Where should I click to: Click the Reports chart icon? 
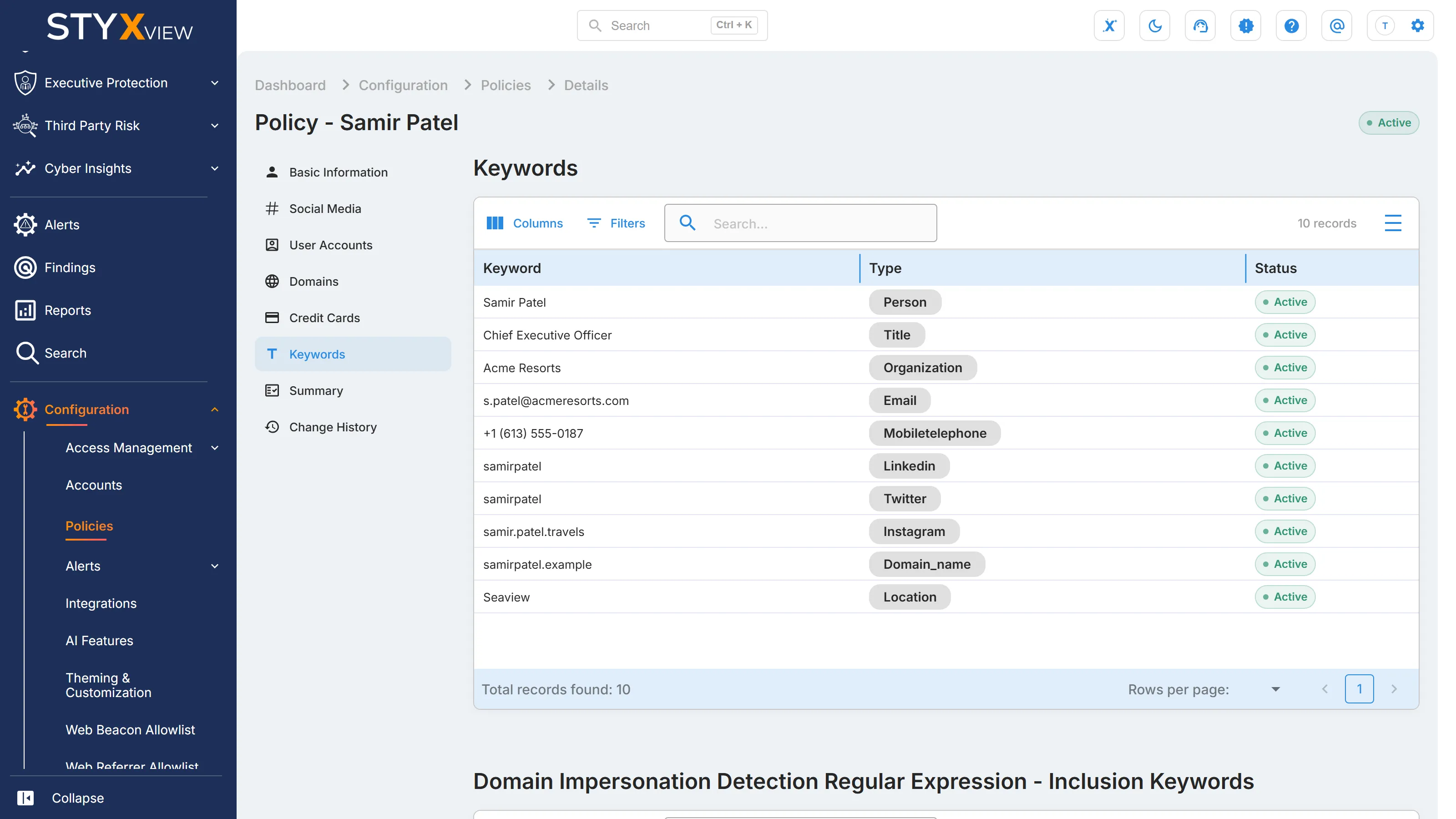[25, 310]
